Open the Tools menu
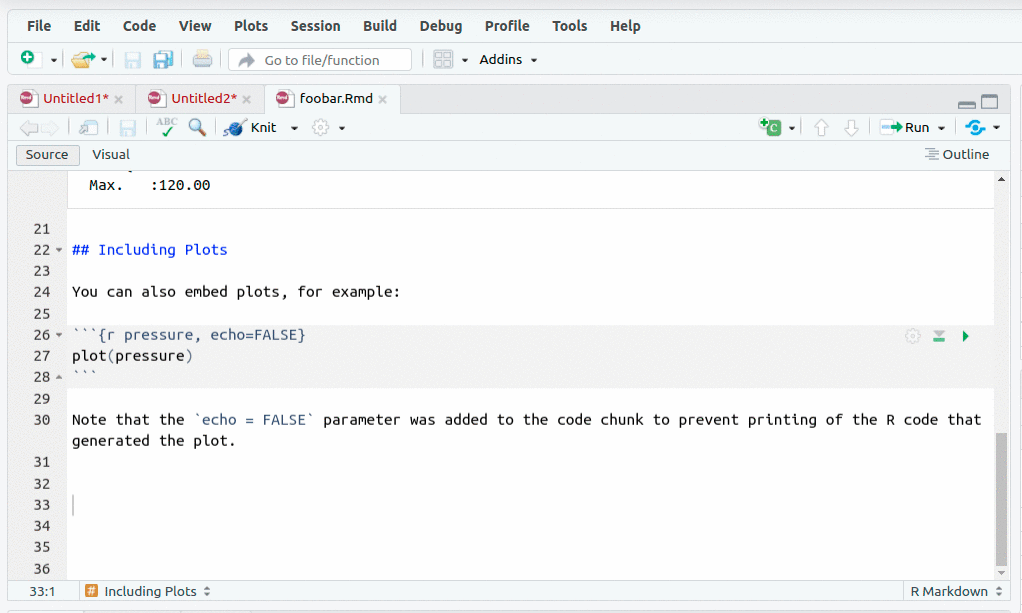 (570, 26)
